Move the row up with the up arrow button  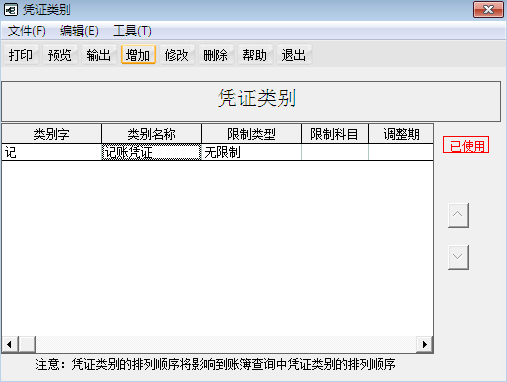pyautogui.click(x=458, y=215)
